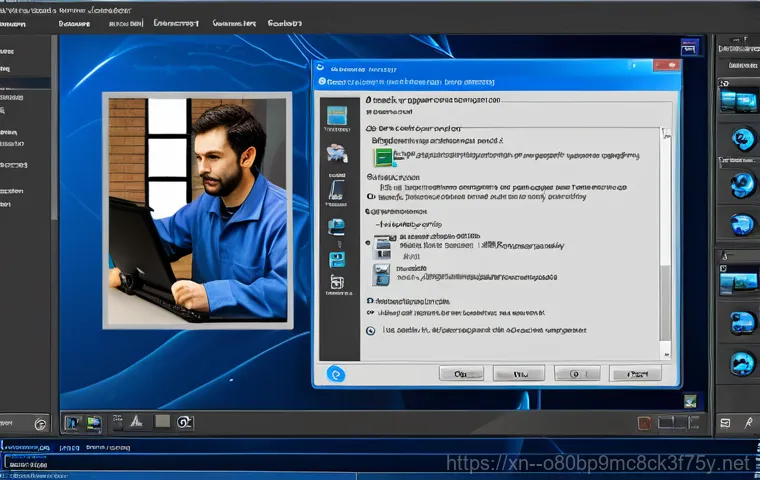The image size is (760, 480).
Task: Select the photo of the bearded man
Action: [197, 210]
